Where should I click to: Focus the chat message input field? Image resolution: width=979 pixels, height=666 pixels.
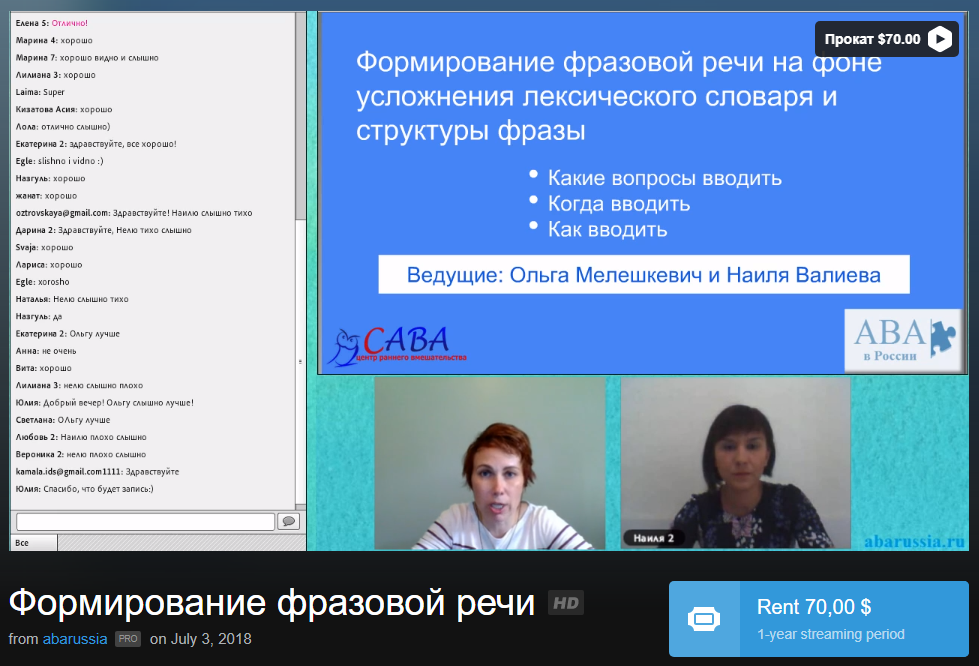click(x=145, y=521)
